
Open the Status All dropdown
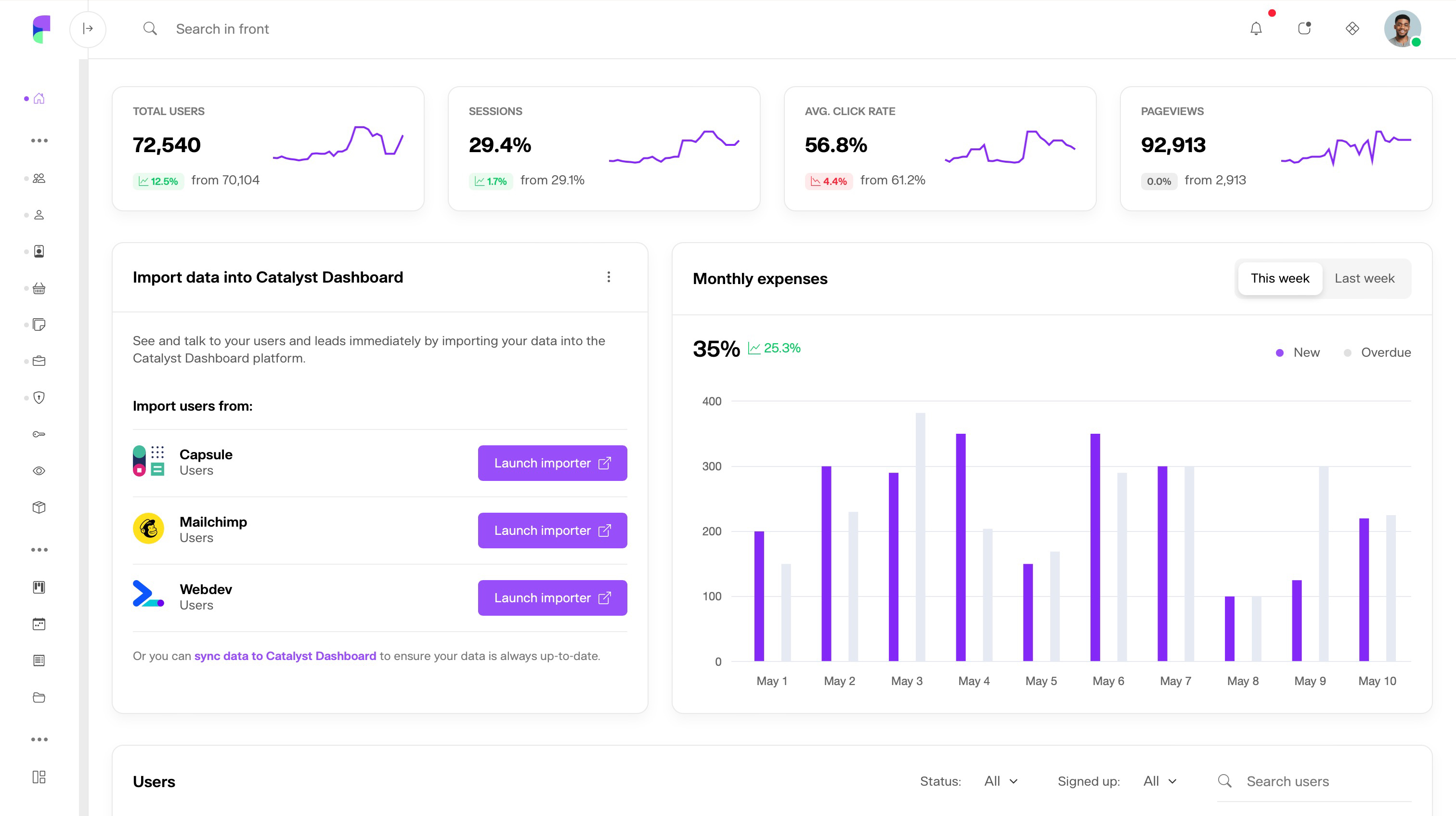(x=1001, y=781)
